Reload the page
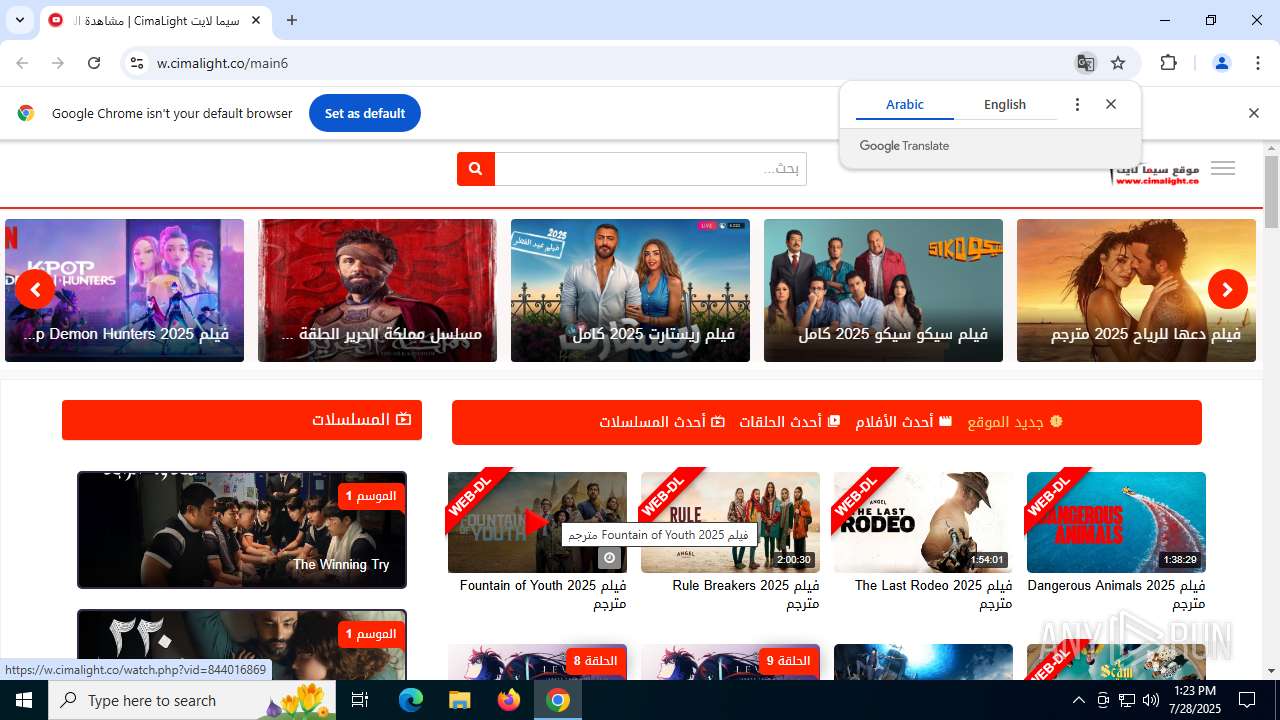The width and height of the screenshot is (1280, 720). coord(94,63)
